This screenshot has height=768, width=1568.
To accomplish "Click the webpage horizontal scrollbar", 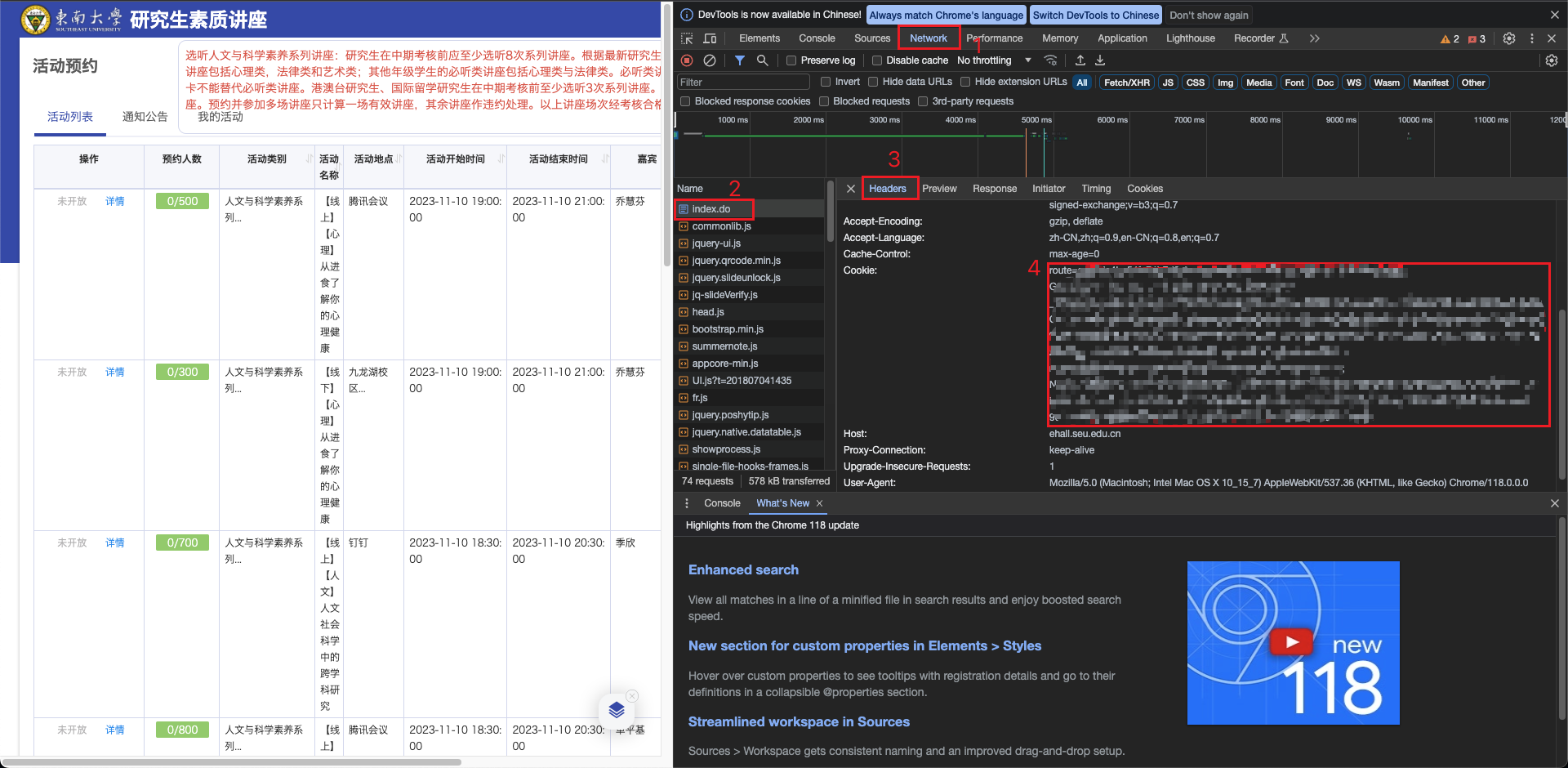I will [x=232, y=761].
